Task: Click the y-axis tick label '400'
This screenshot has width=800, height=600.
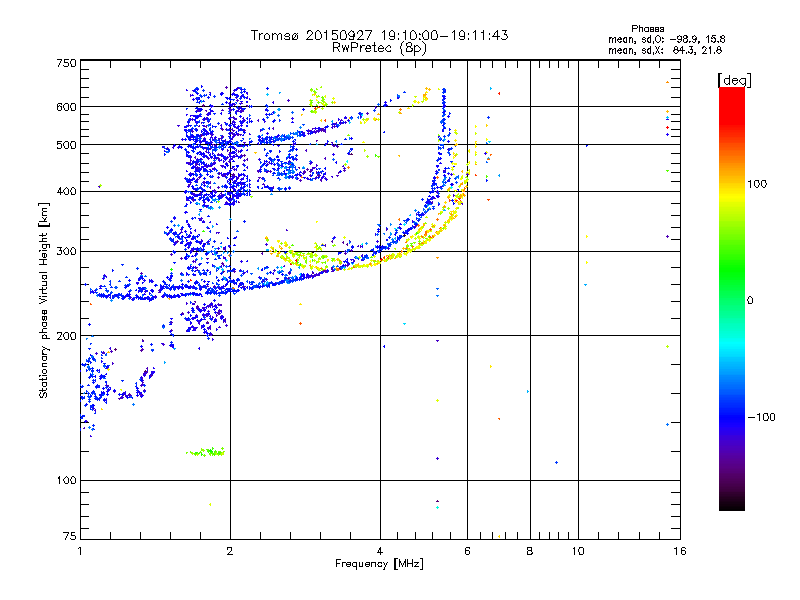Action: coord(66,191)
